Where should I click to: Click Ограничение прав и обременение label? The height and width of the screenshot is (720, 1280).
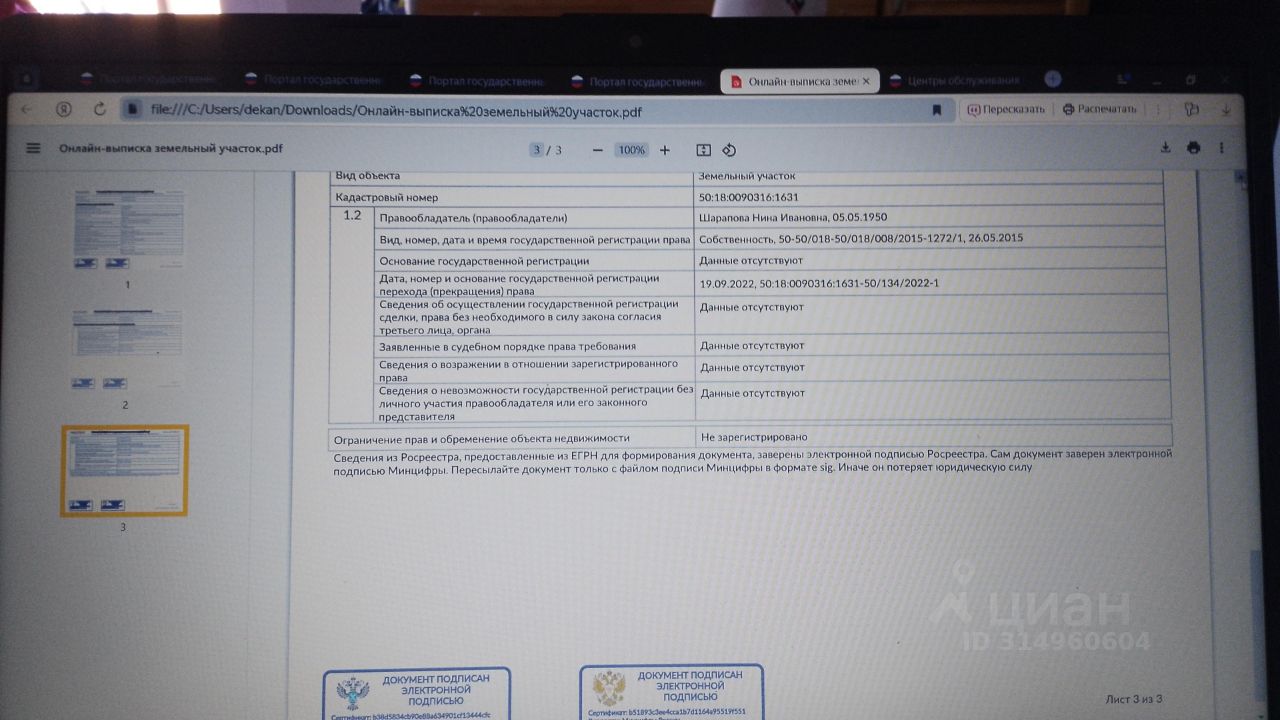(482, 438)
